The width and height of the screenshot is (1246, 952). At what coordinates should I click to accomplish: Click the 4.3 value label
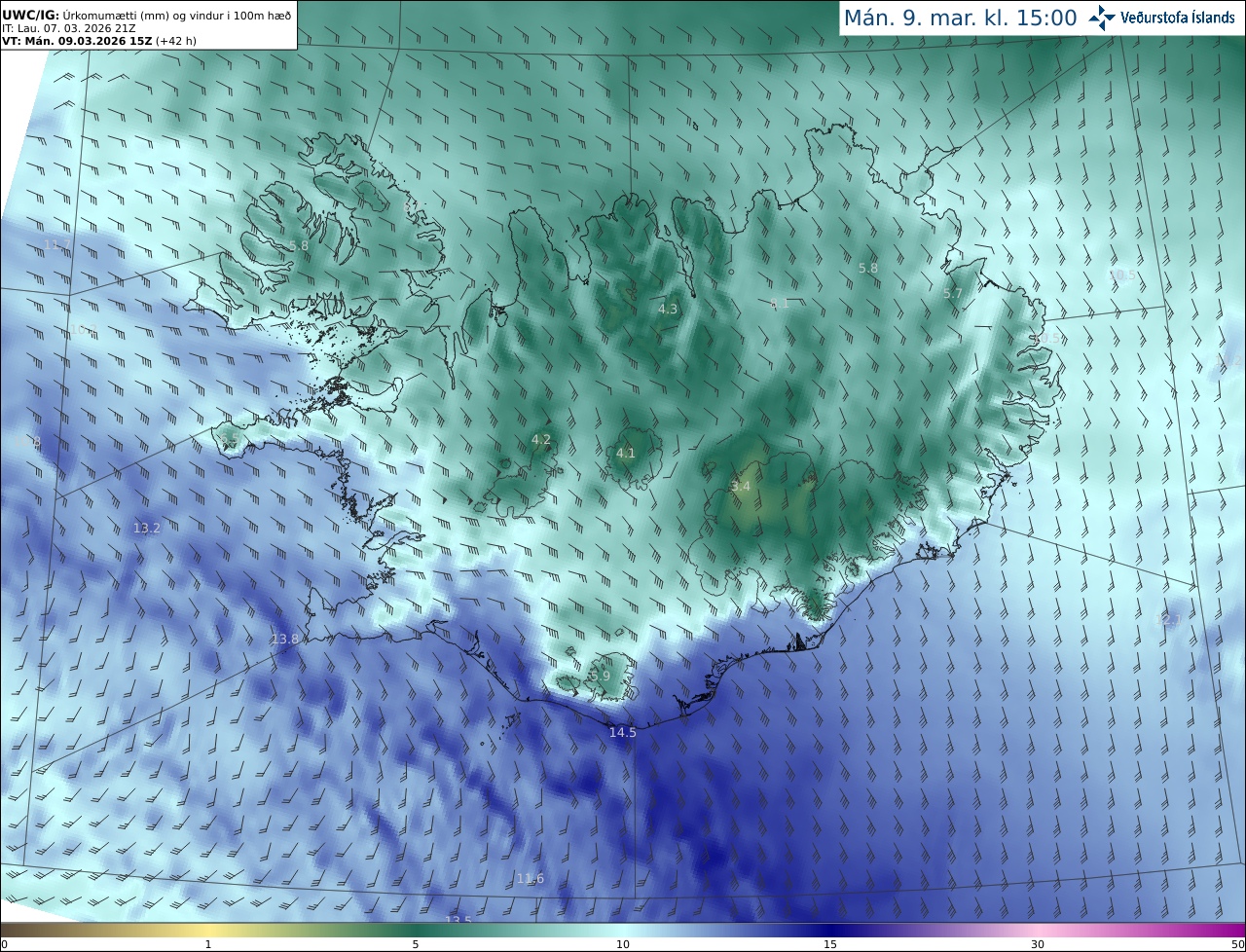pos(668,309)
